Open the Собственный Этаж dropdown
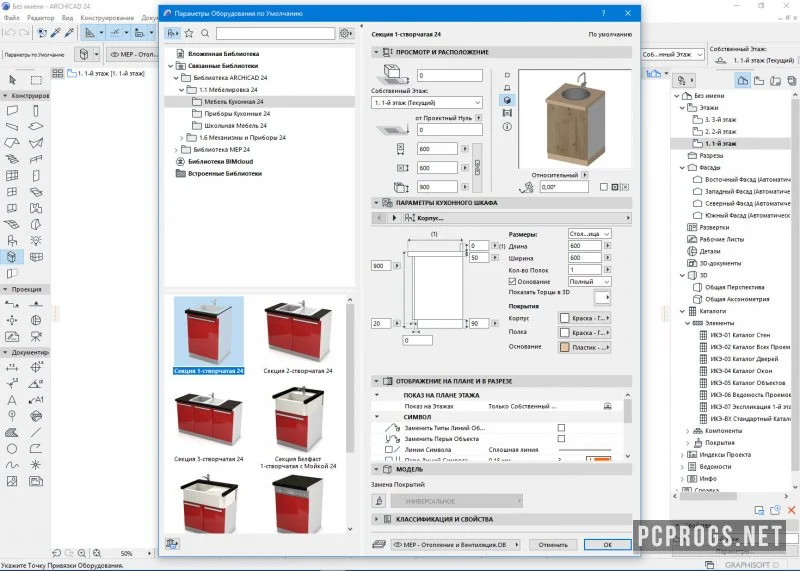The width and height of the screenshot is (800, 571). (427, 103)
